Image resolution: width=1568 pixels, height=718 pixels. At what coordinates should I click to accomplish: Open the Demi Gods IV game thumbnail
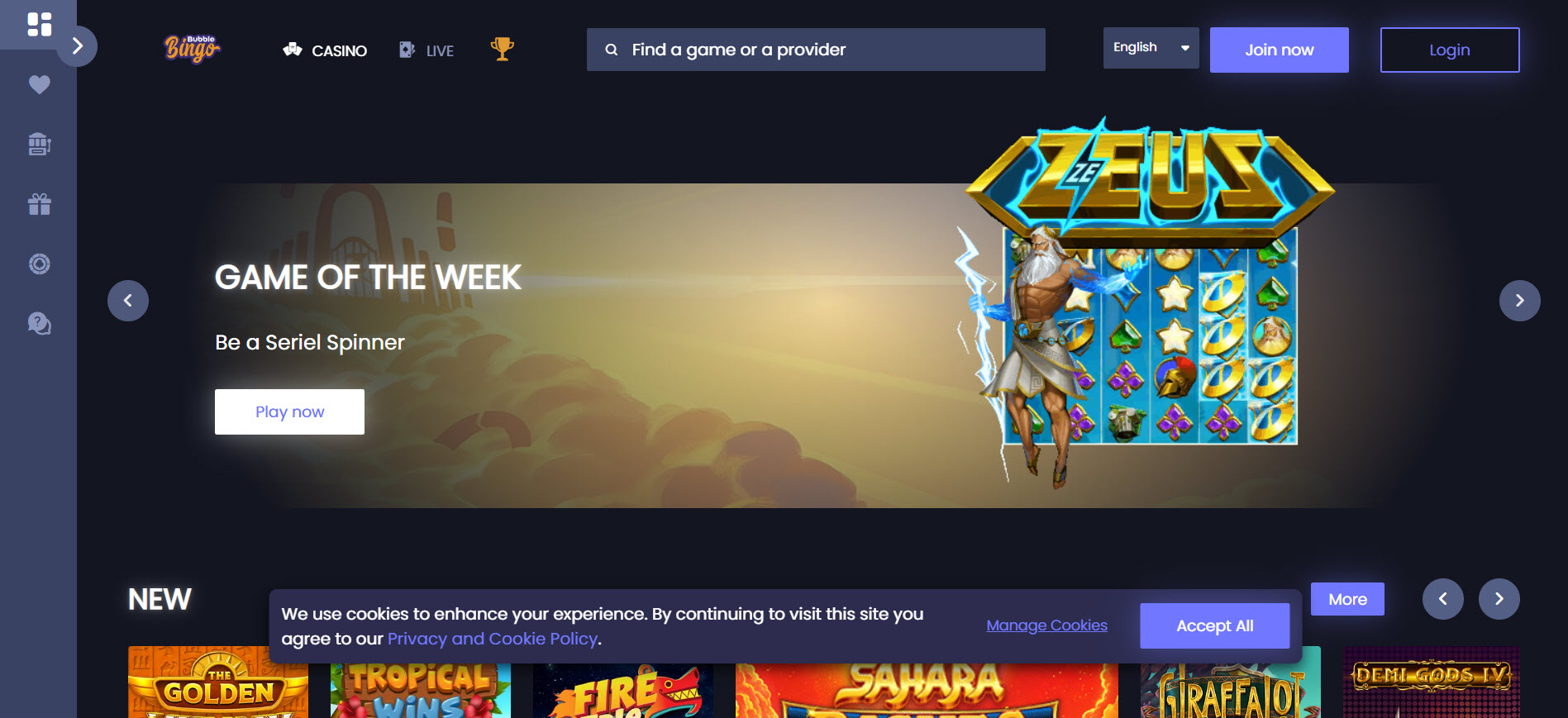(1431, 682)
